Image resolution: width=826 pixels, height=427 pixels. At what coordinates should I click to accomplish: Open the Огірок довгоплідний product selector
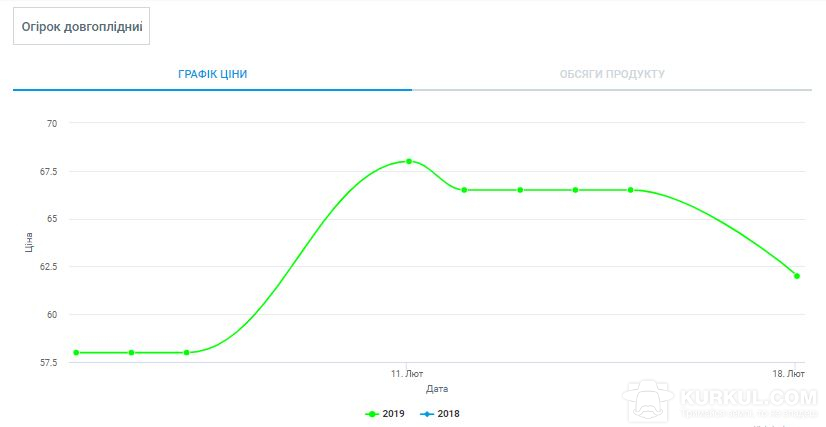pyautogui.click(x=81, y=26)
